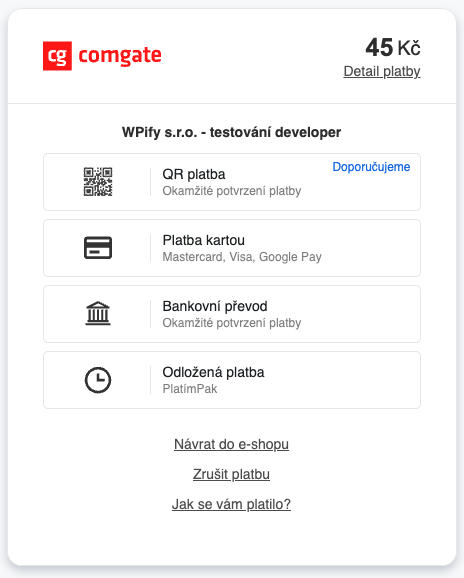Open the Jak se vám platilo? link

(x=231, y=504)
